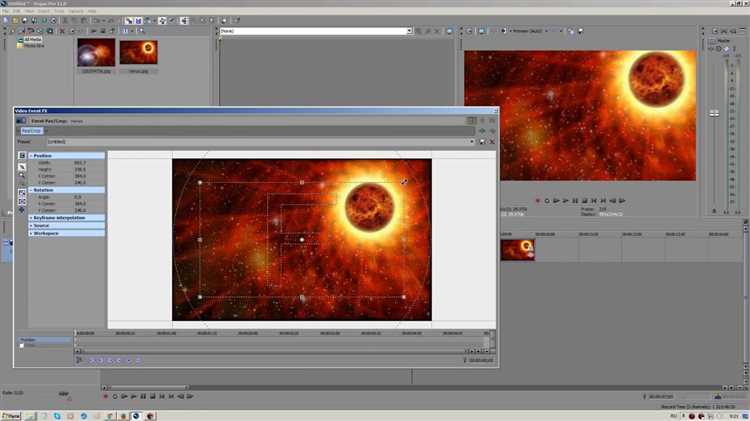Image resolution: width=750 pixels, height=421 pixels.
Task: Select the Normal Edit Tool in Pan/Crop
Action: point(22,166)
